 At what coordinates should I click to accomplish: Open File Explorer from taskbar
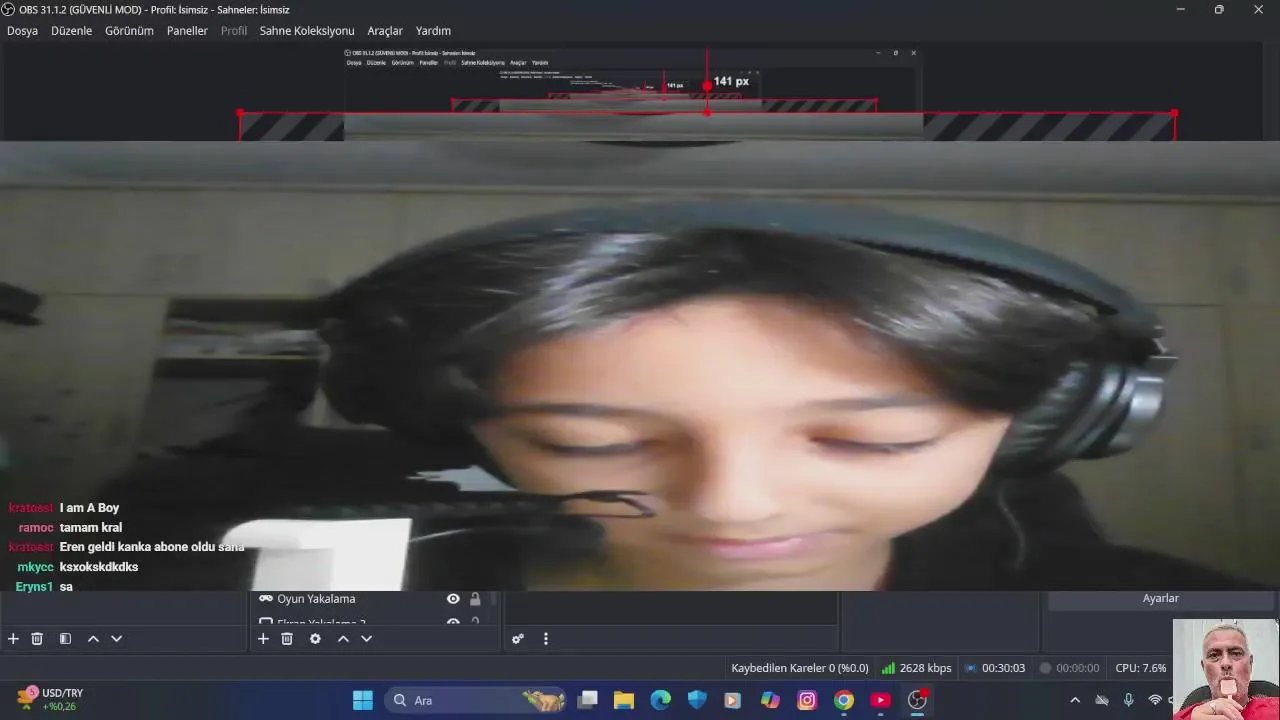pyautogui.click(x=624, y=700)
